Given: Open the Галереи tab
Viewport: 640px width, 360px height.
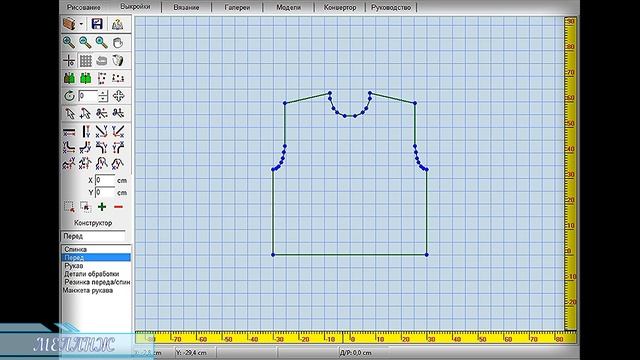Looking at the screenshot, I should coord(237,7).
